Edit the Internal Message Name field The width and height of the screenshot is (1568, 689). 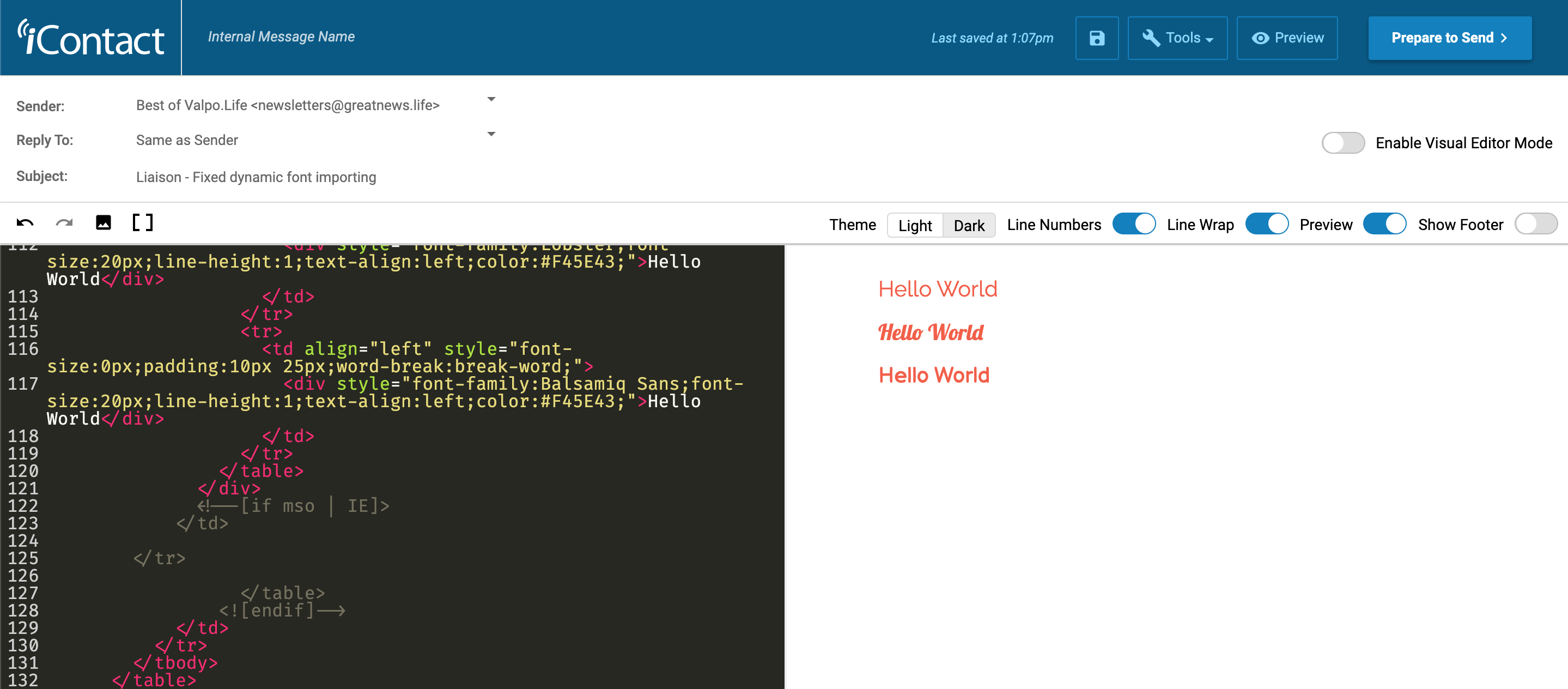281,37
